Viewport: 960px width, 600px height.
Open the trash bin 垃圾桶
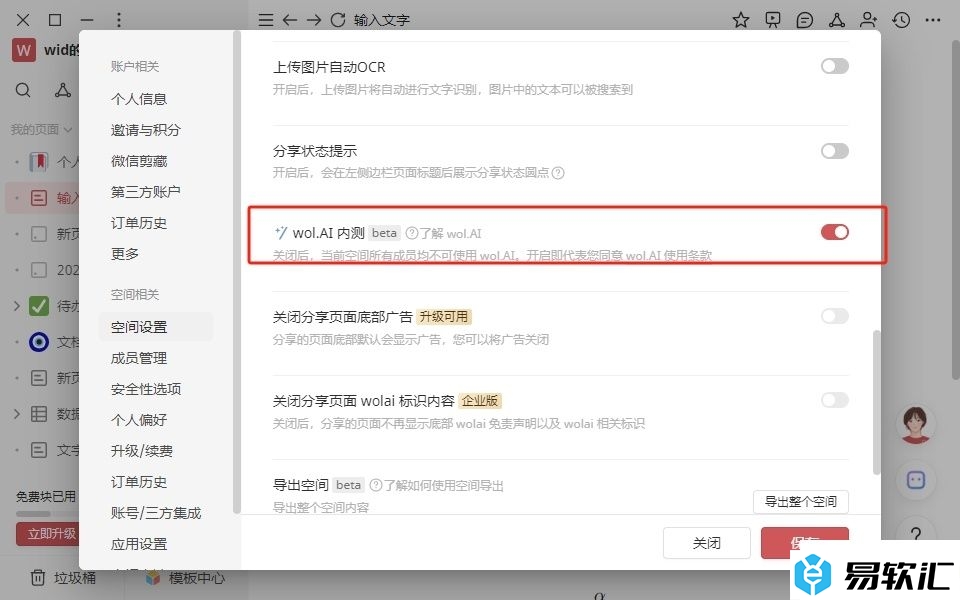pyautogui.click(x=63, y=577)
